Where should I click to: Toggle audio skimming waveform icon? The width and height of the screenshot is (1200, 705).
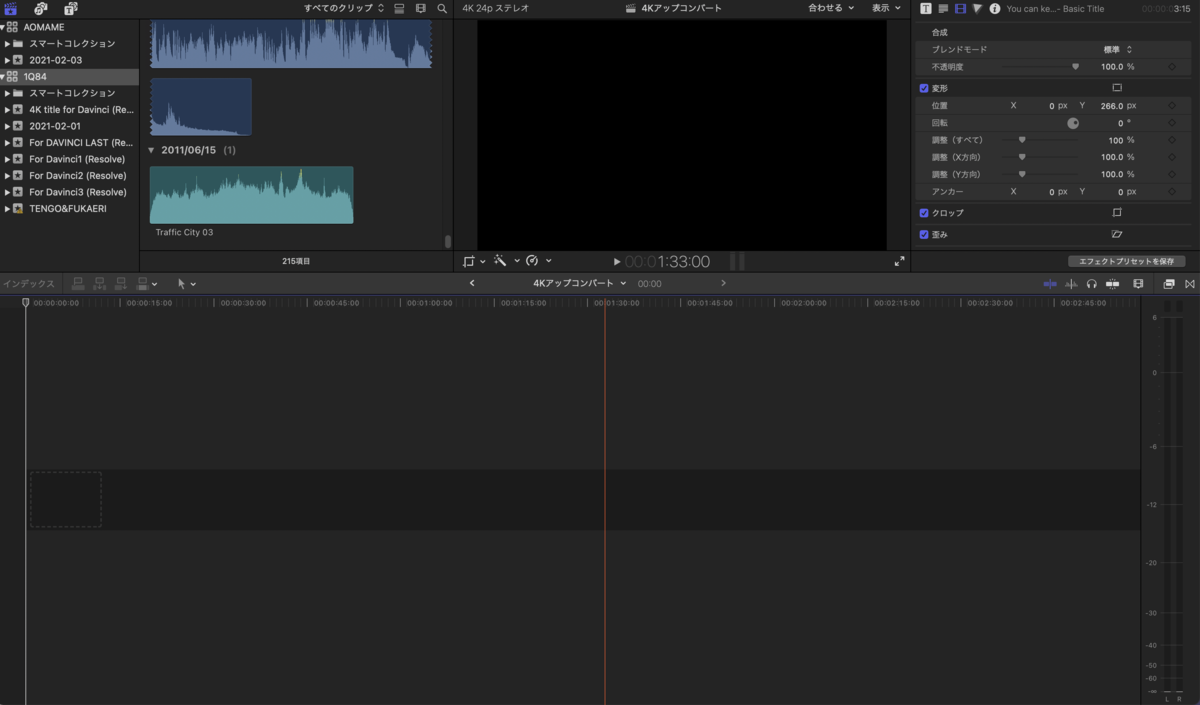click(x=1071, y=284)
